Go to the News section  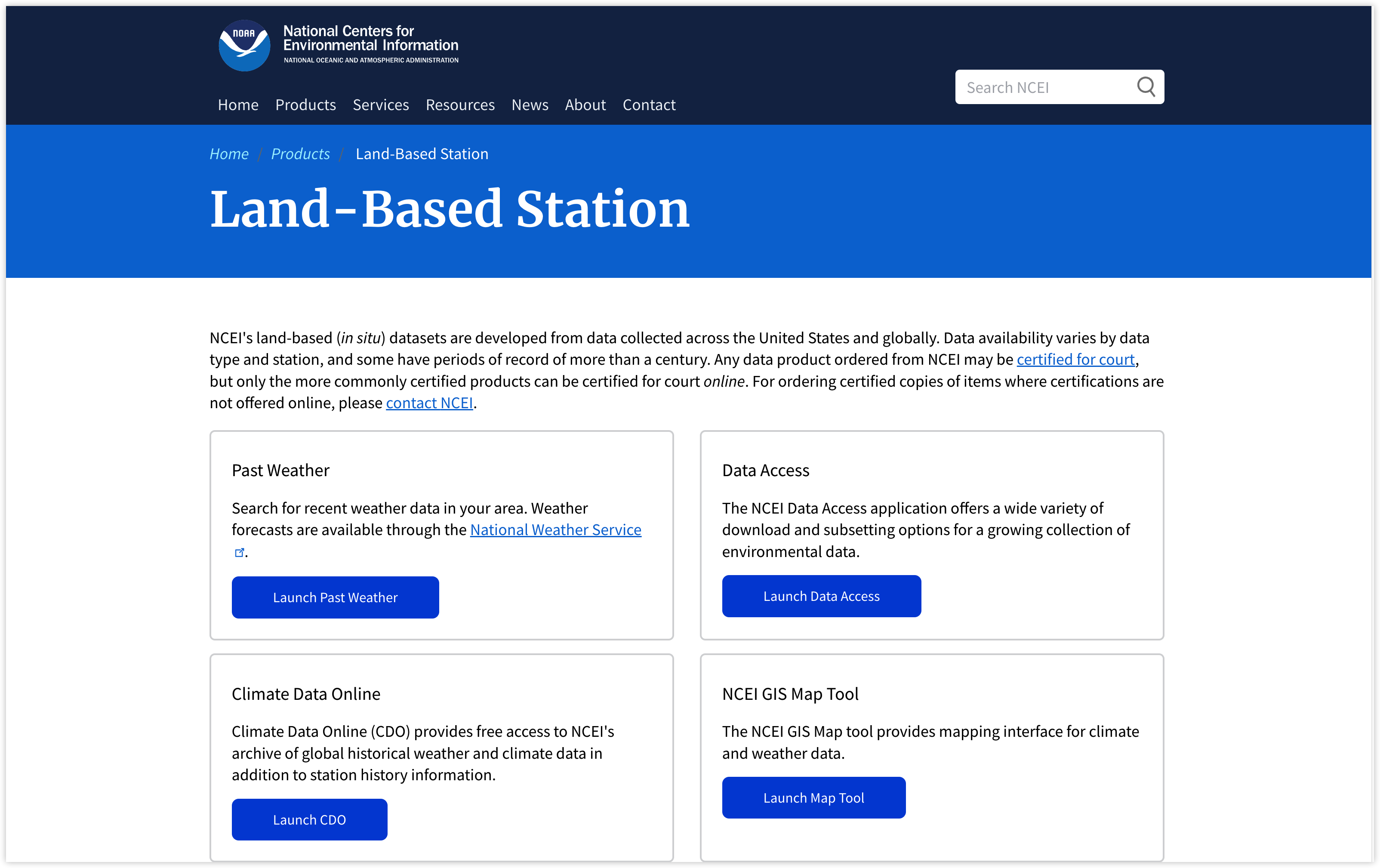[530, 105]
